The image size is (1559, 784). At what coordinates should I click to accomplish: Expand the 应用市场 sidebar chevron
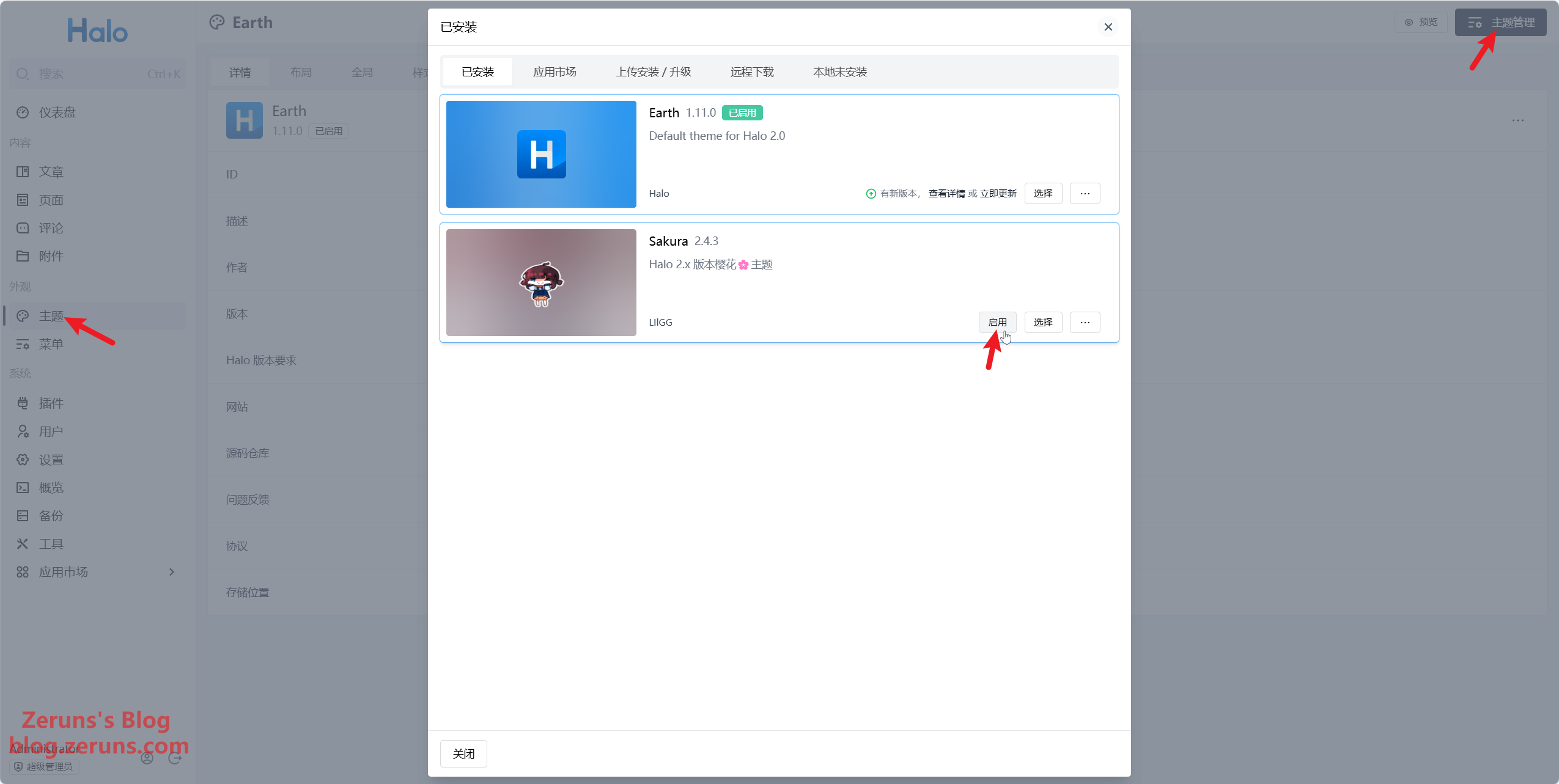pyautogui.click(x=172, y=572)
